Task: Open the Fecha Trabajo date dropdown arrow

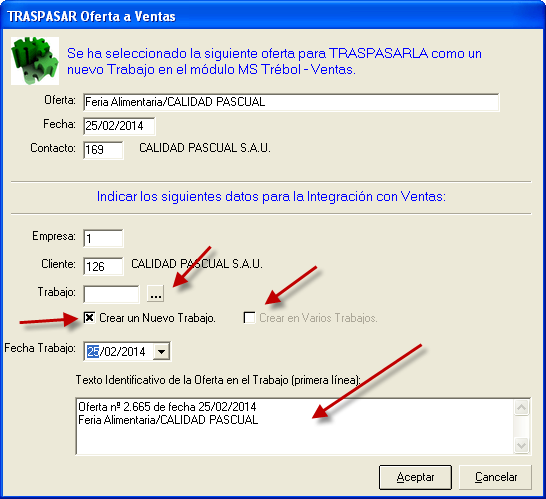Action: click(x=161, y=351)
